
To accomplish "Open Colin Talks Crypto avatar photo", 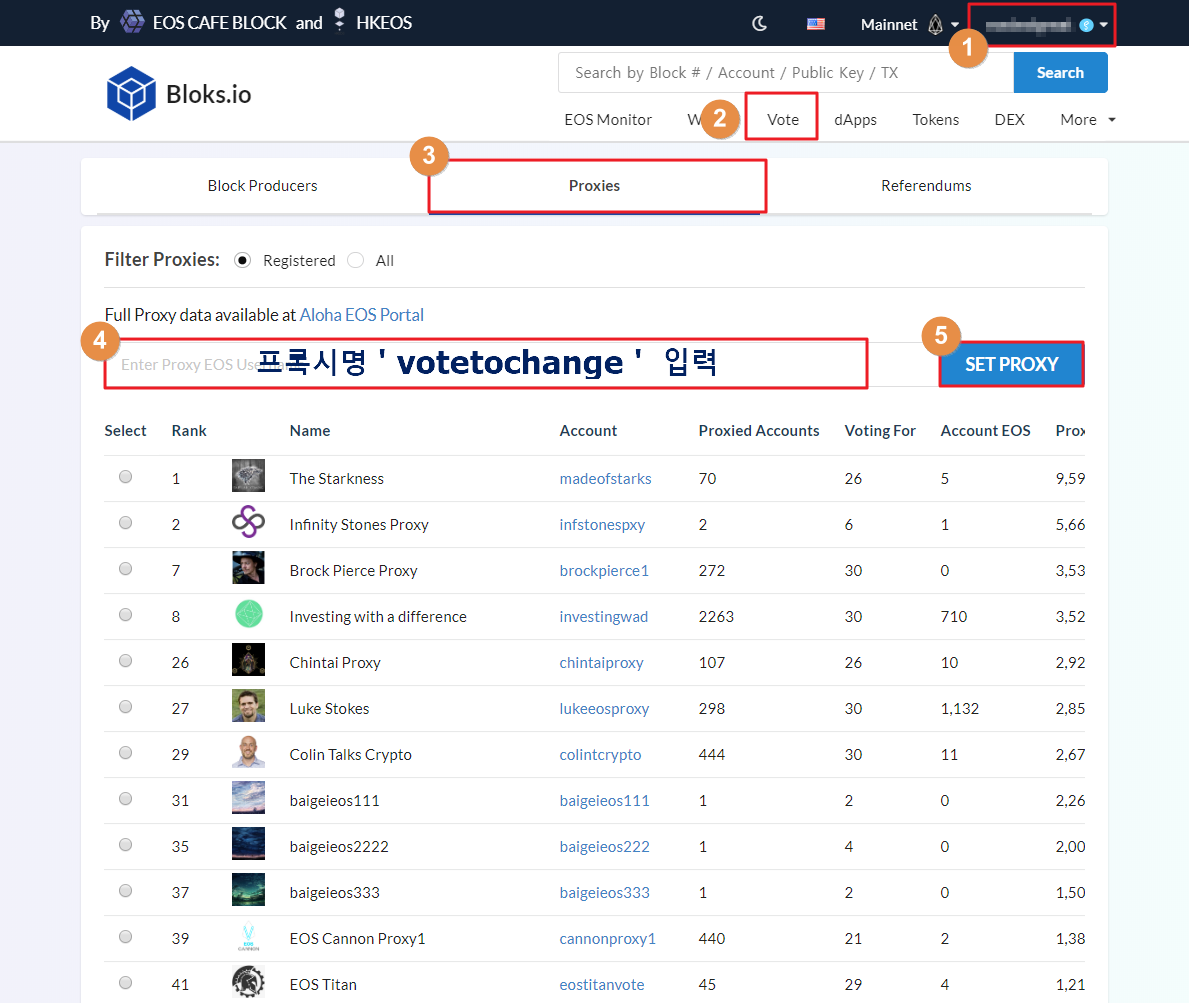I will (248, 752).
